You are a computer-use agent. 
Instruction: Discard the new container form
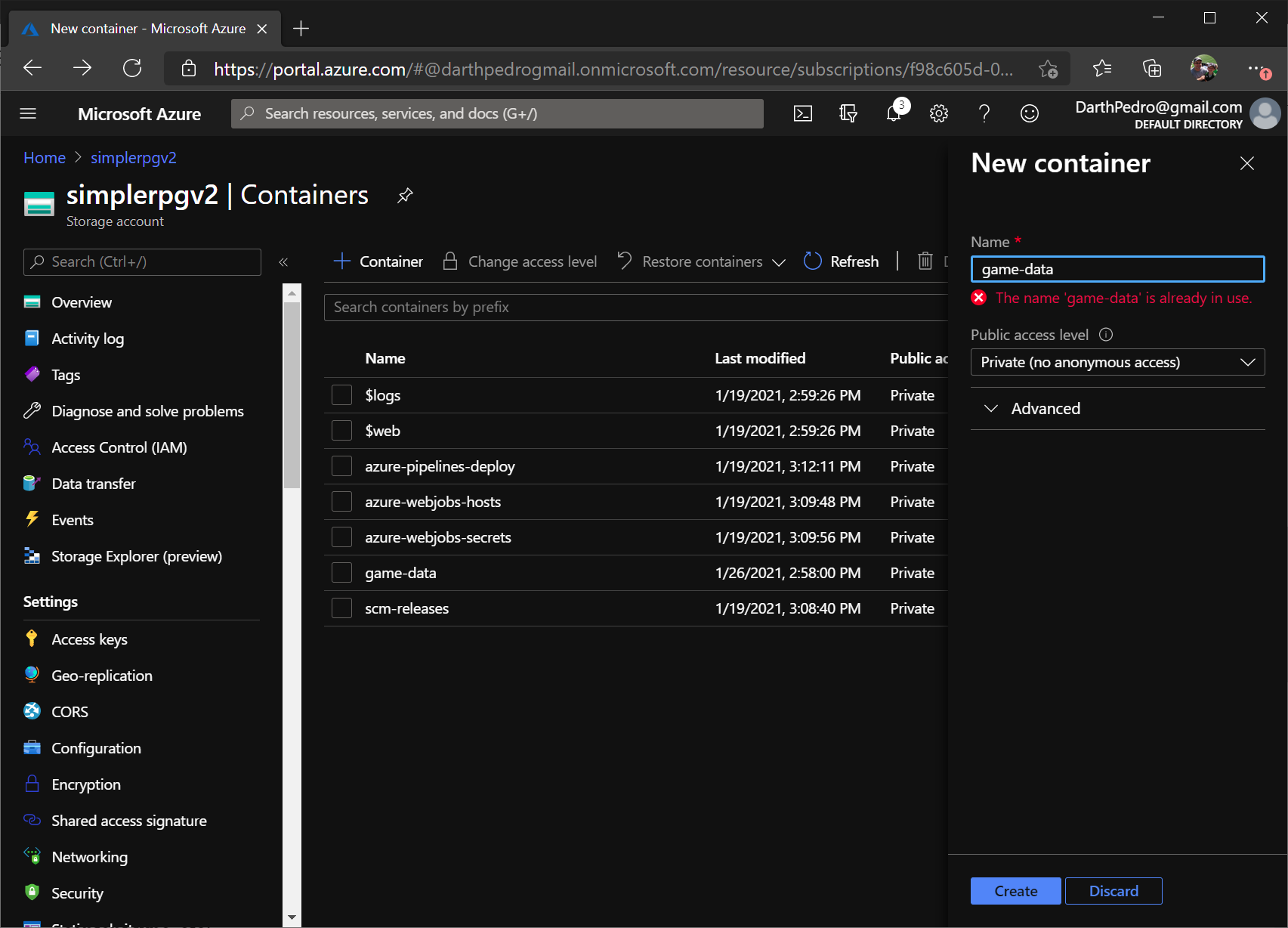coord(1113,891)
